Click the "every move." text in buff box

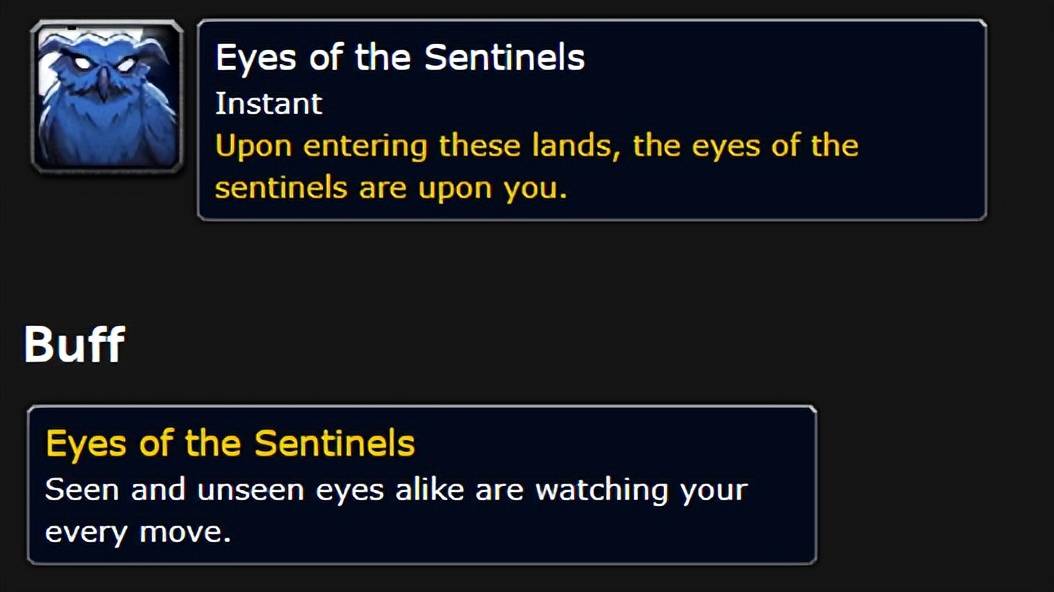(138, 531)
